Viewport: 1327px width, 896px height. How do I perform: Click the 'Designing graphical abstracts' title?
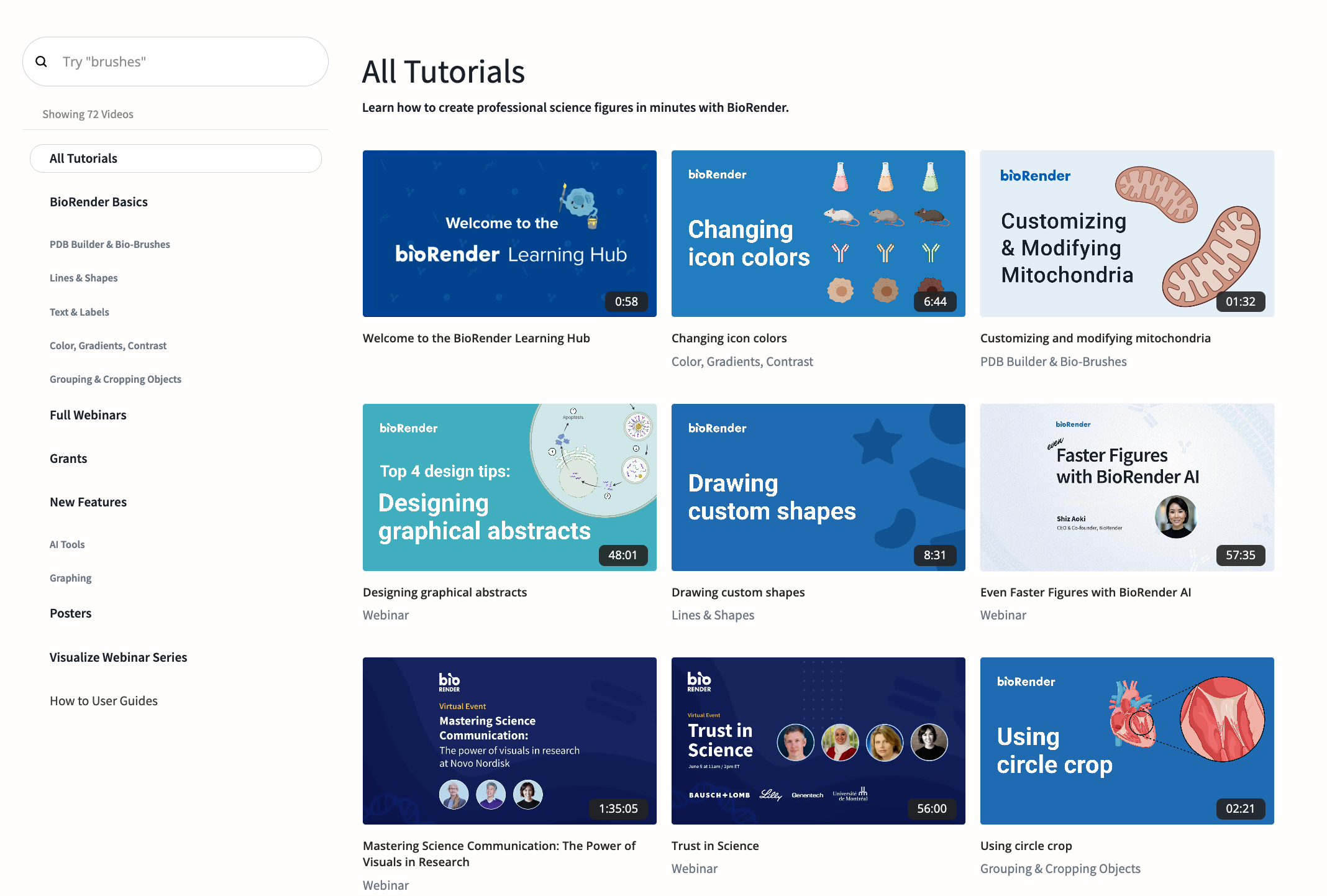[445, 592]
